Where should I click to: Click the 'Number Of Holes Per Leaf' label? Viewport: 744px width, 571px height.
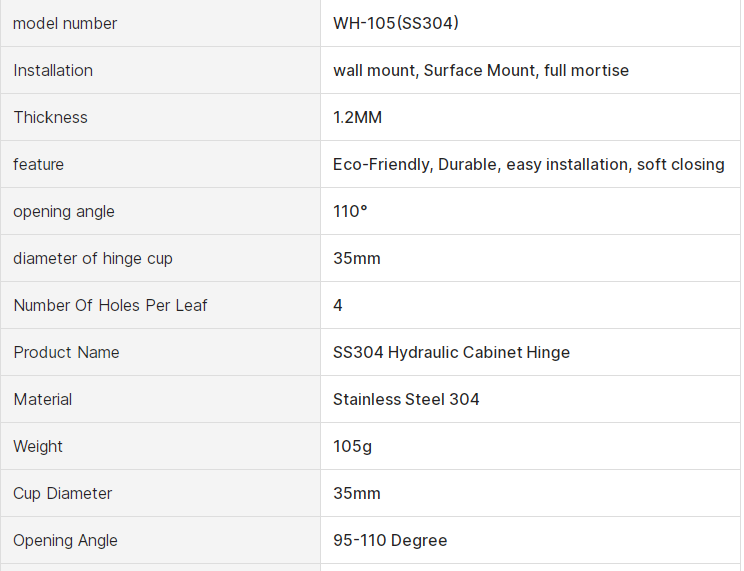(x=110, y=305)
